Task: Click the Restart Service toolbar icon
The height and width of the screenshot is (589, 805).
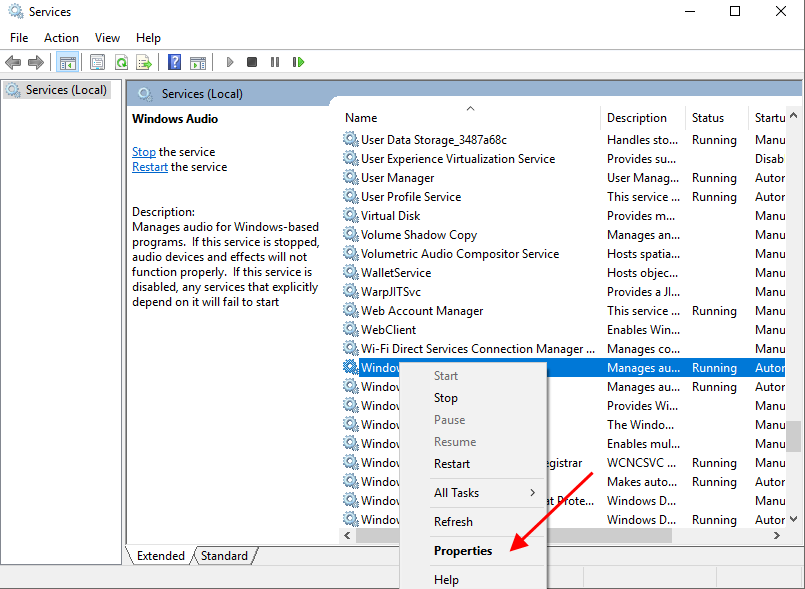Action: tap(298, 62)
